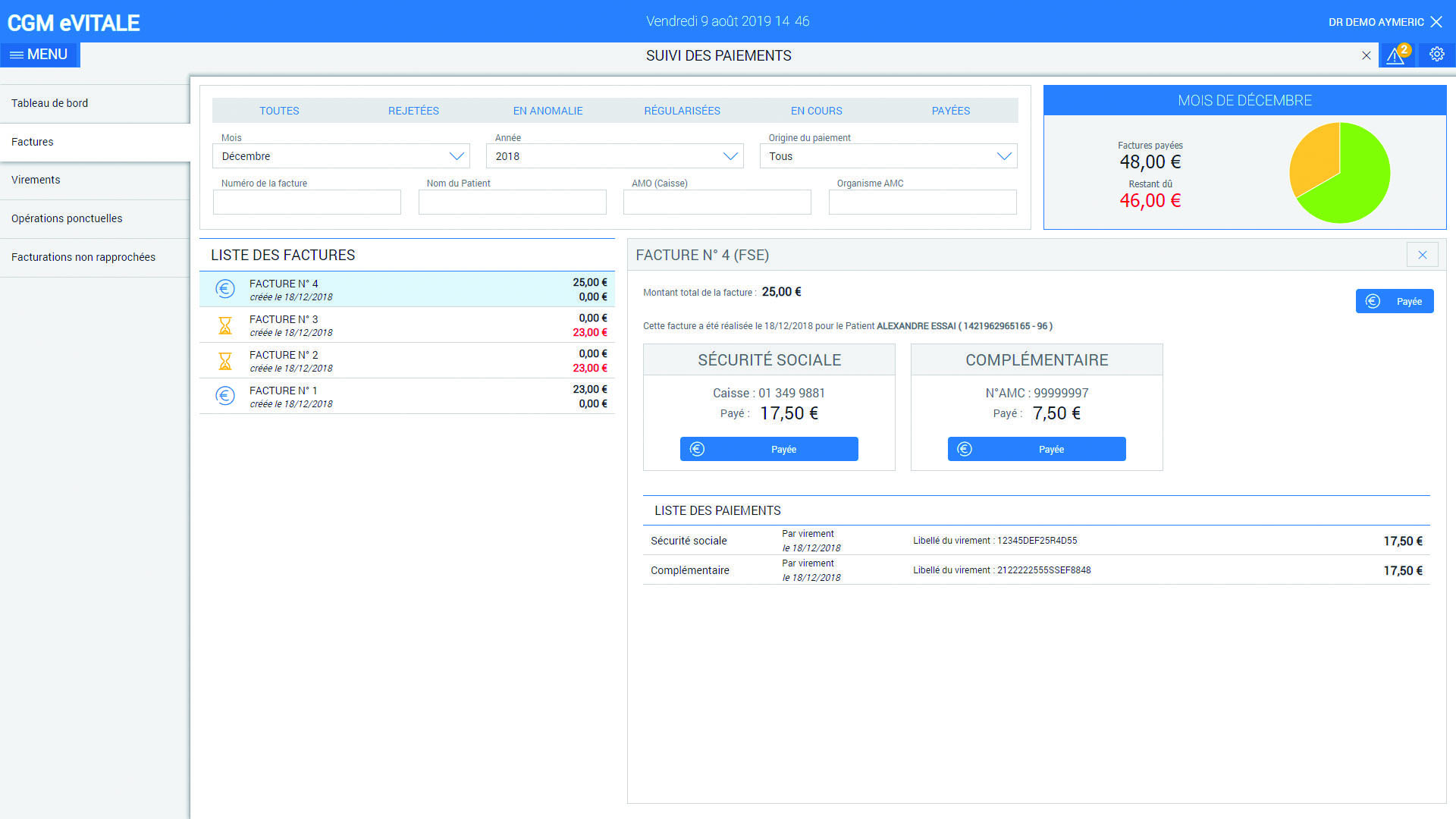The width and height of the screenshot is (1456, 819).
Task: Click Payée button under Sécurité Sociale
Action: click(x=769, y=449)
